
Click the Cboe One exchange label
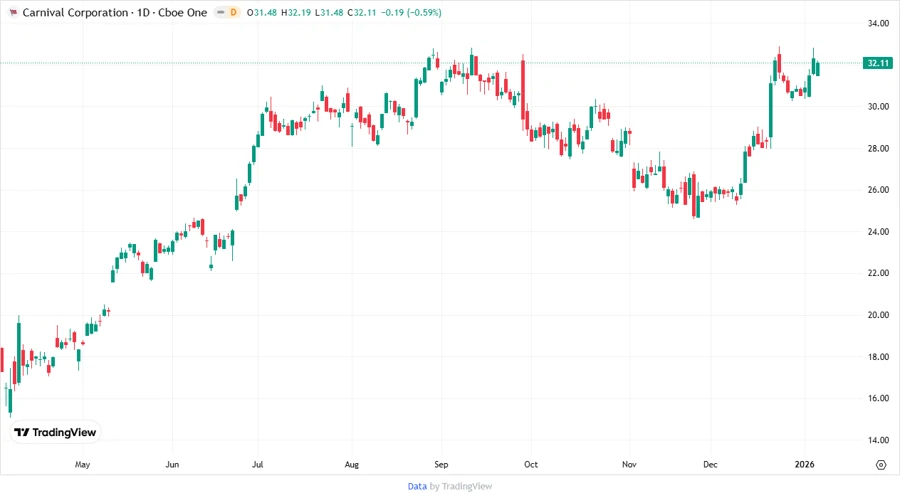tap(183, 13)
